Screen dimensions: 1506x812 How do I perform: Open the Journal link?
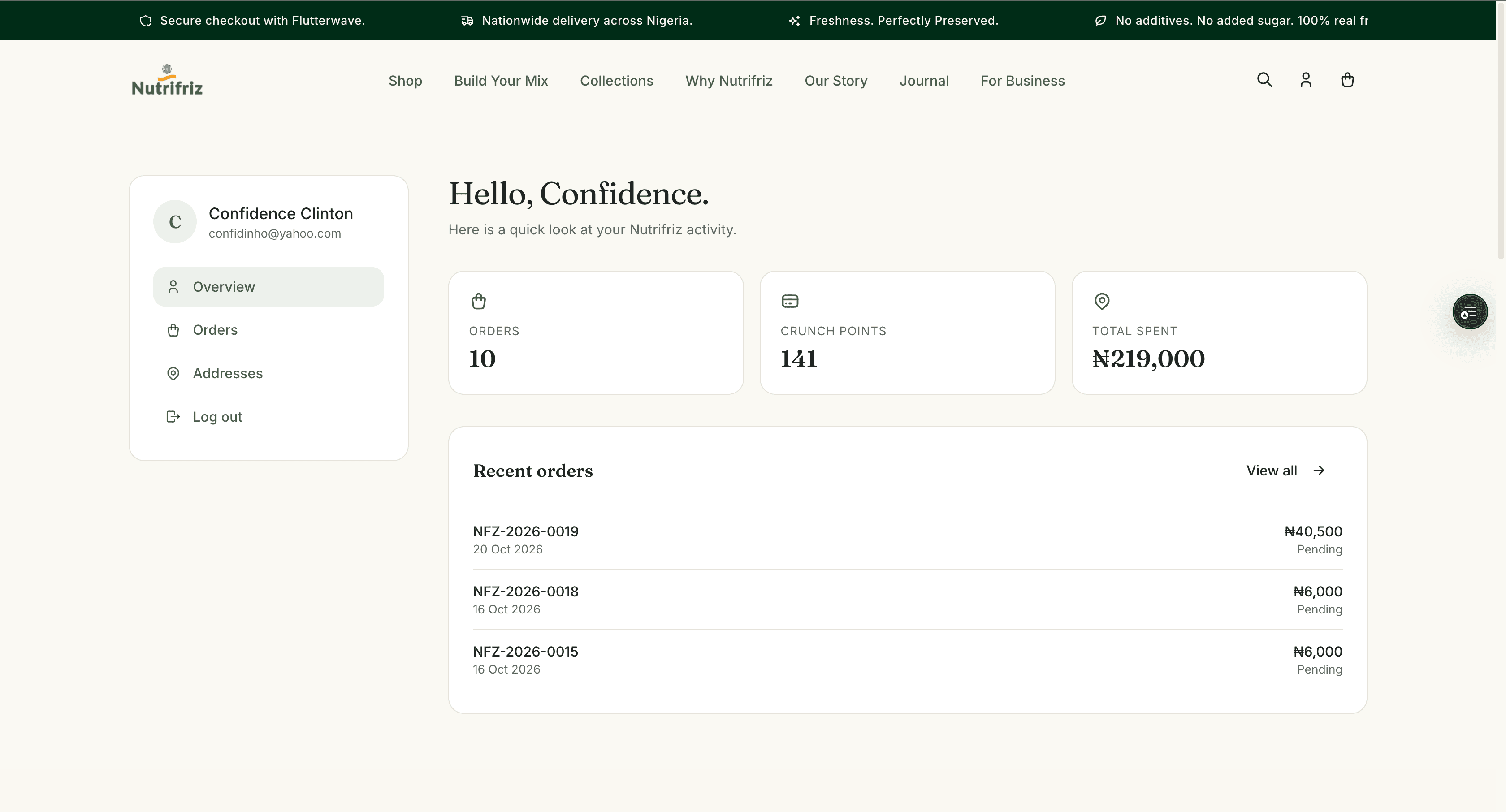[x=924, y=81]
